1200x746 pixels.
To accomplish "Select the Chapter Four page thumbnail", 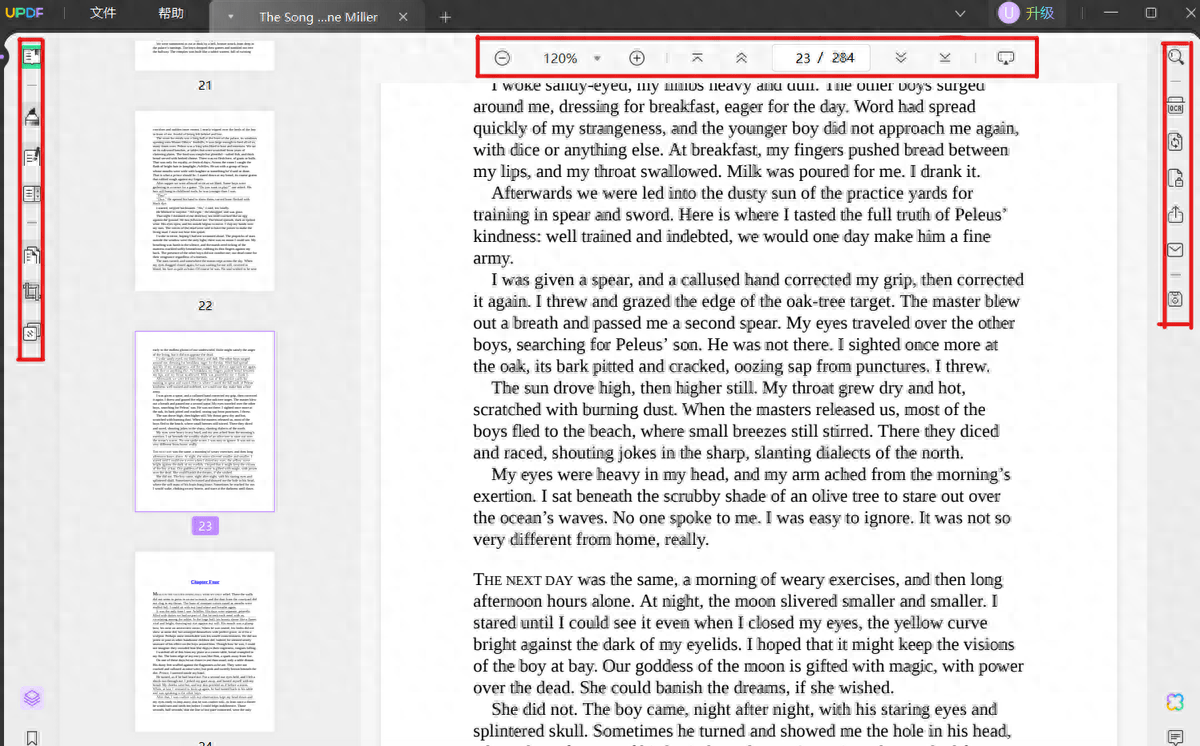I will [x=205, y=641].
